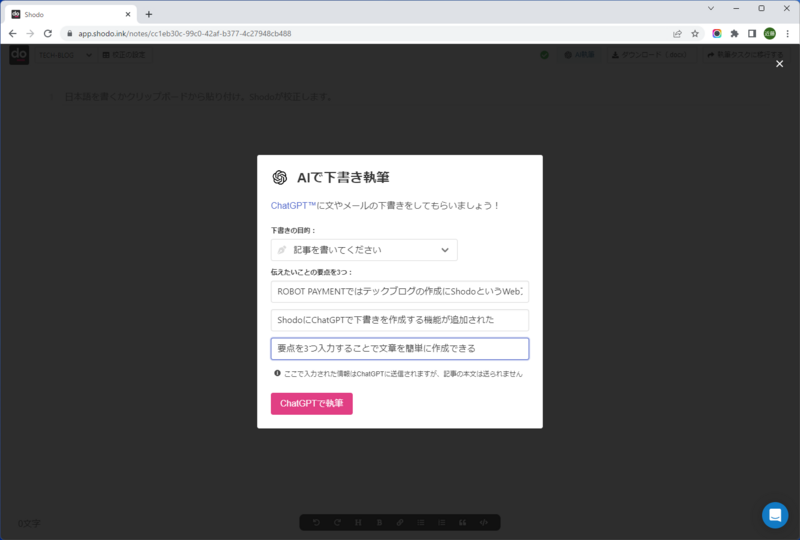Click the editor placeholder text 日本語を書くか

click(x=199, y=96)
